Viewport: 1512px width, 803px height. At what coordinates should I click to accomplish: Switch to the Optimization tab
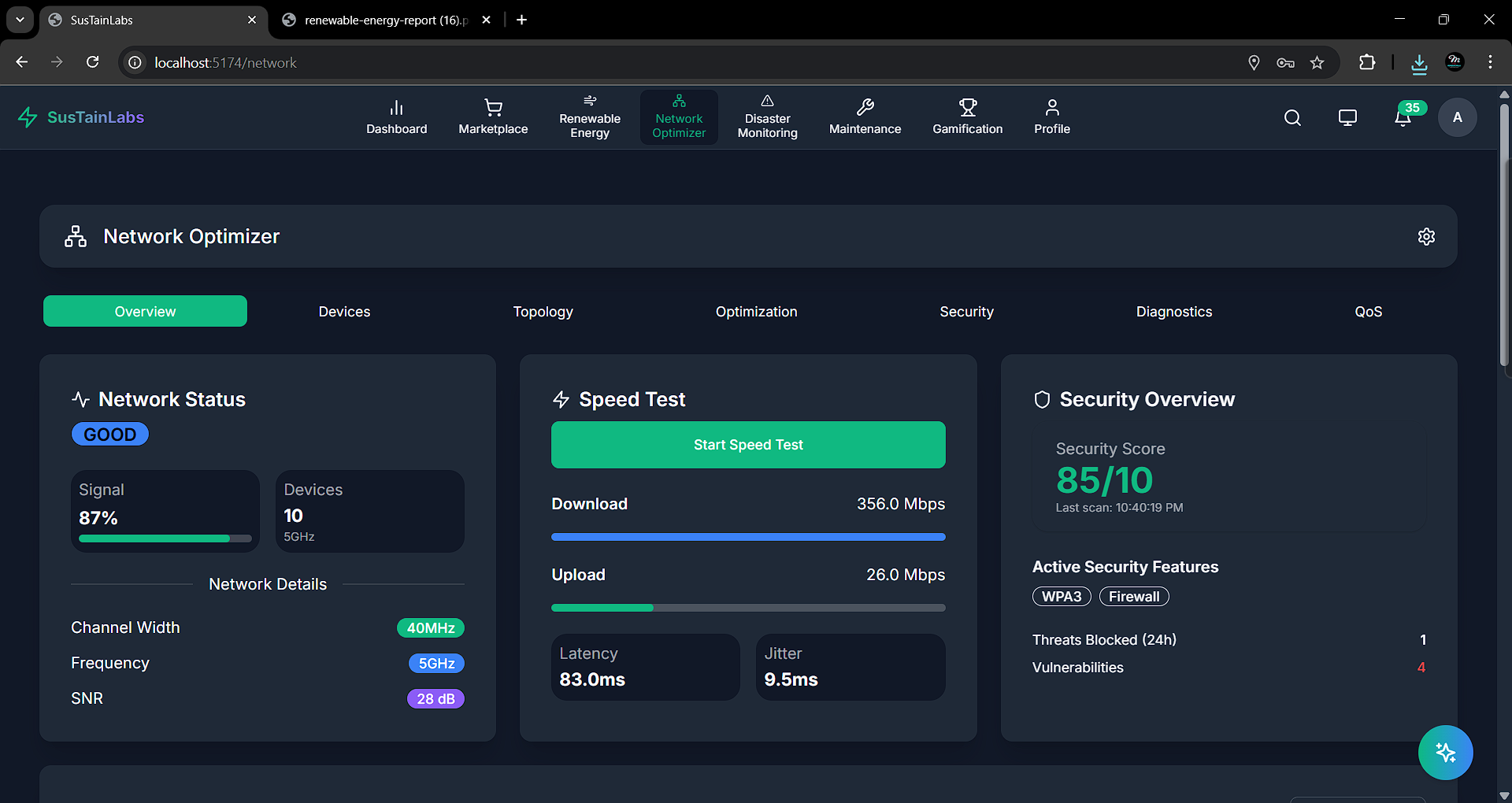756,311
